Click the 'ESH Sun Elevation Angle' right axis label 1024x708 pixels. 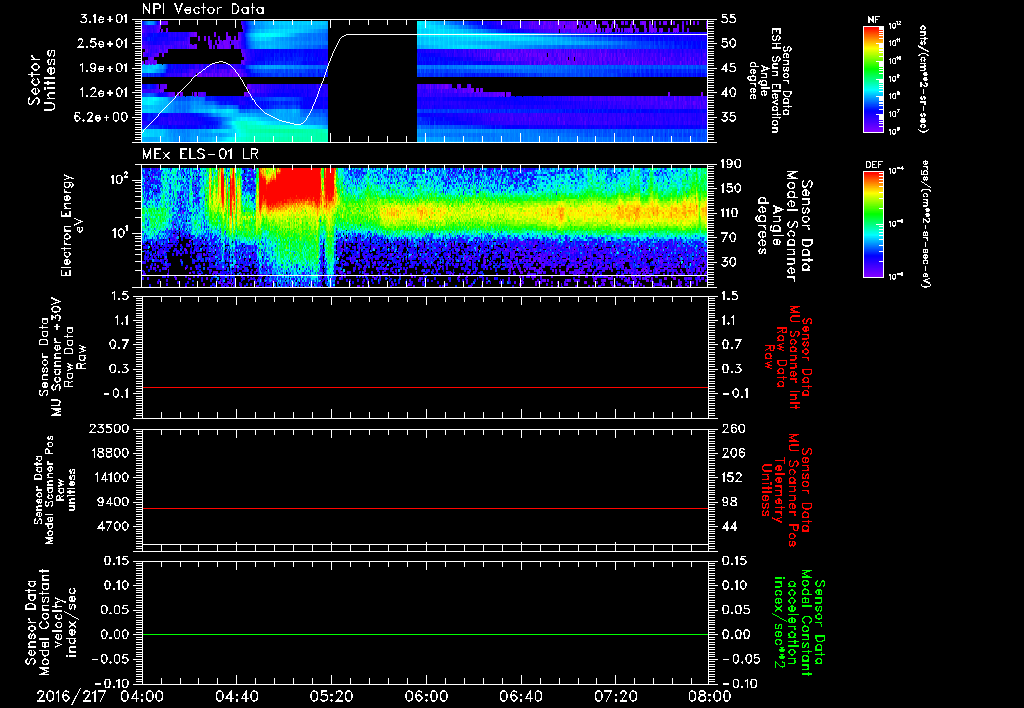(x=769, y=80)
